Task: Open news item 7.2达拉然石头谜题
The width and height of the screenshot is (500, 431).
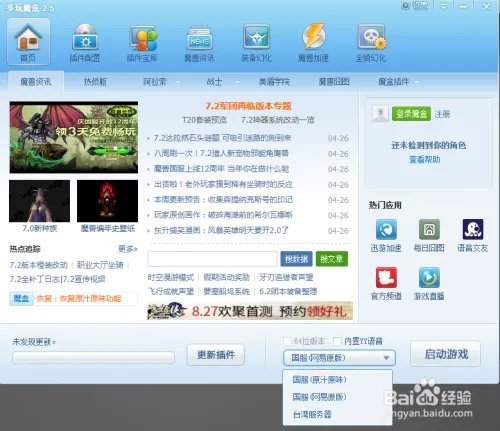Action: click(222, 138)
